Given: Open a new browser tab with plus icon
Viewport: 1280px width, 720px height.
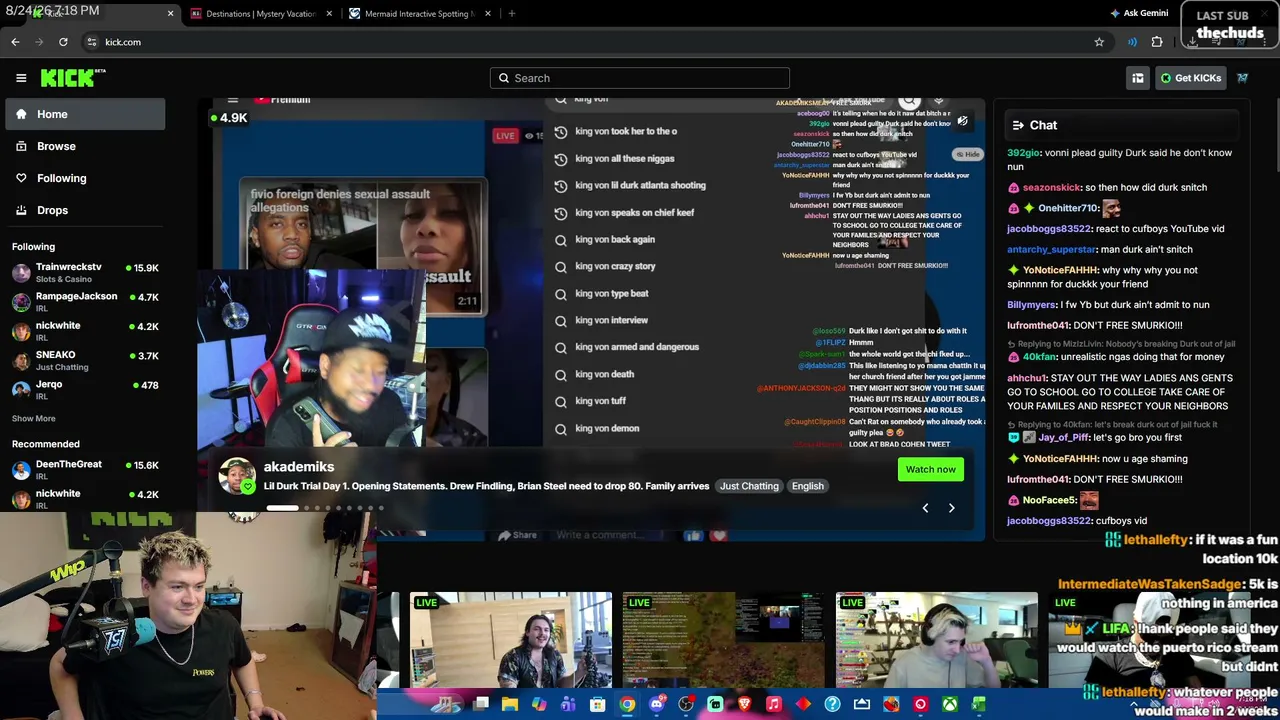Looking at the screenshot, I should click(x=511, y=14).
